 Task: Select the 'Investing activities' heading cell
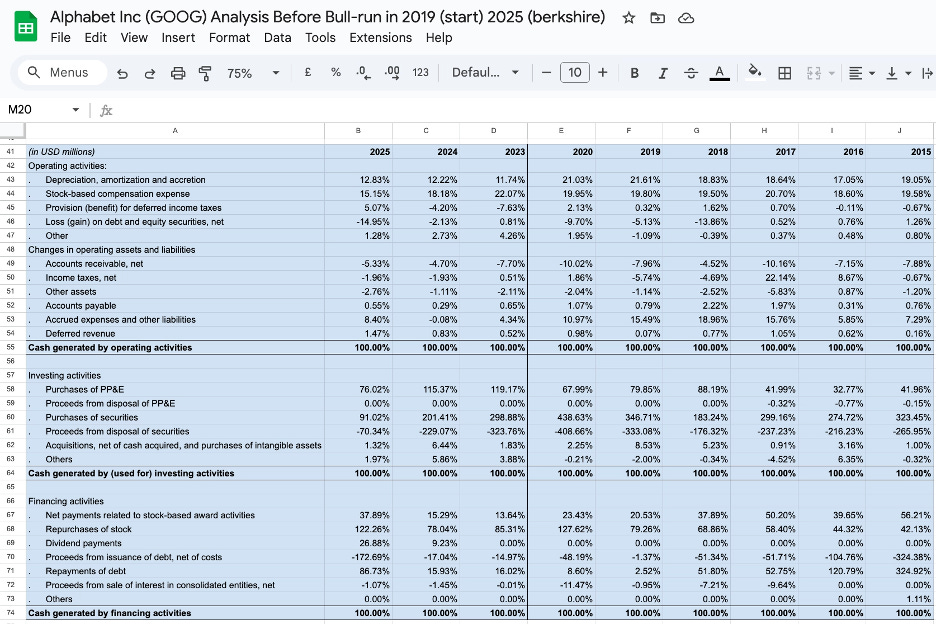[175, 376]
